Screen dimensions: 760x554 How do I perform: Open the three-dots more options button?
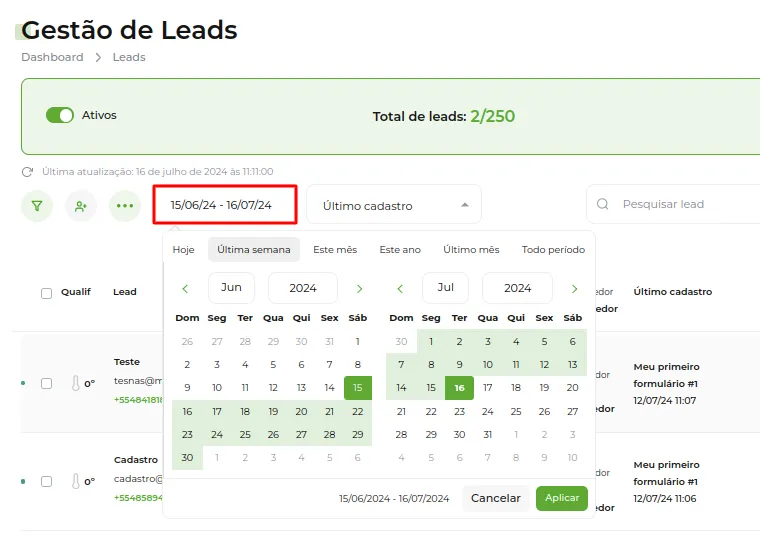125,206
